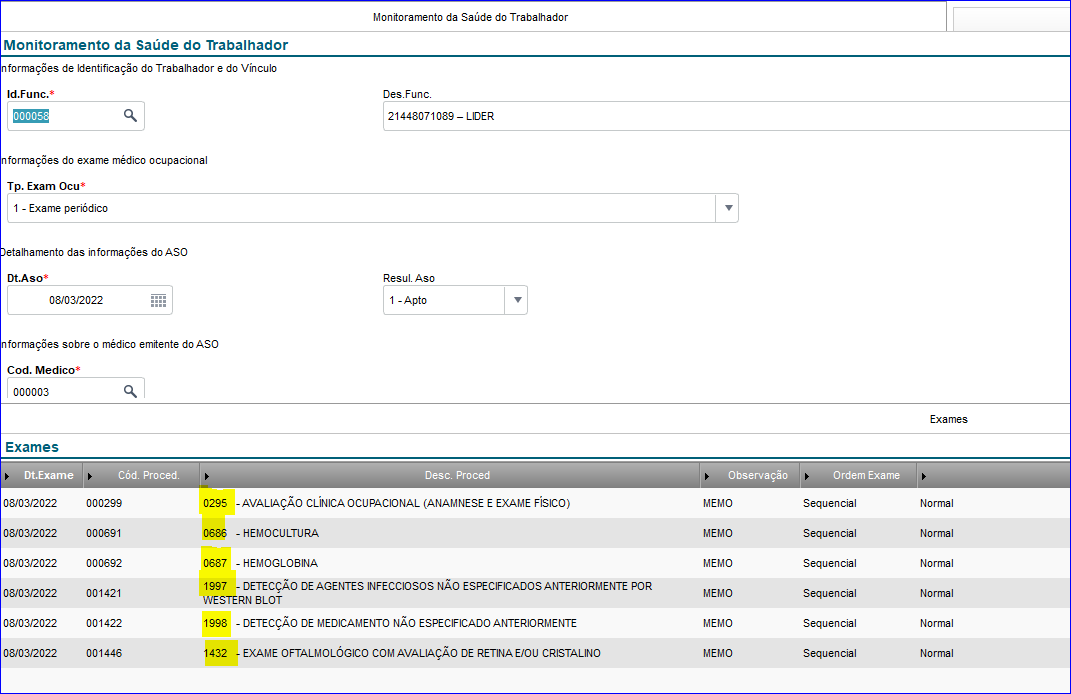
Task: Open calendar picker icon in Dt.Aso field
Action: coord(158,301)
